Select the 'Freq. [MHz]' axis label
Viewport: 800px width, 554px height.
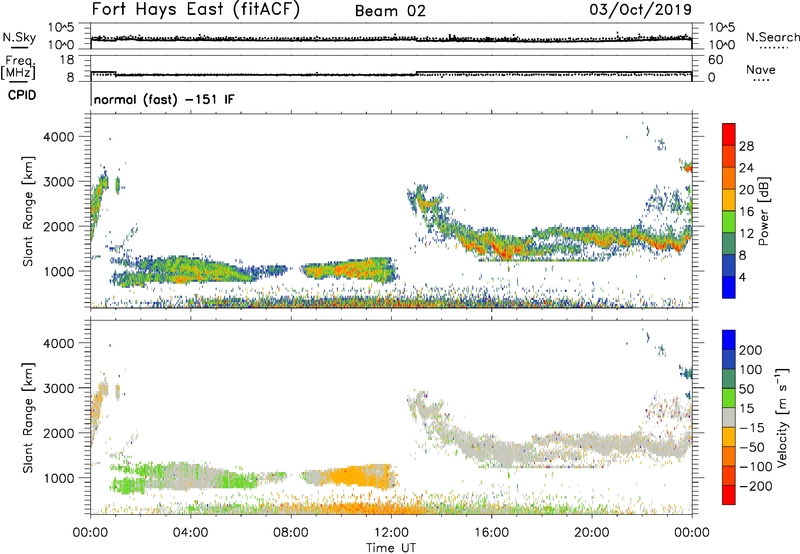click(19, 68)
